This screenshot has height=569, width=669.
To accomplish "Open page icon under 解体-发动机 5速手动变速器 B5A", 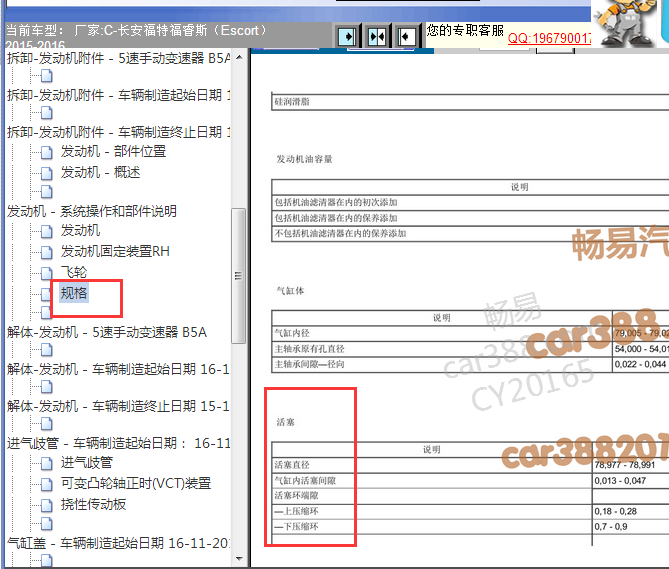I will [x=47, y=350].
